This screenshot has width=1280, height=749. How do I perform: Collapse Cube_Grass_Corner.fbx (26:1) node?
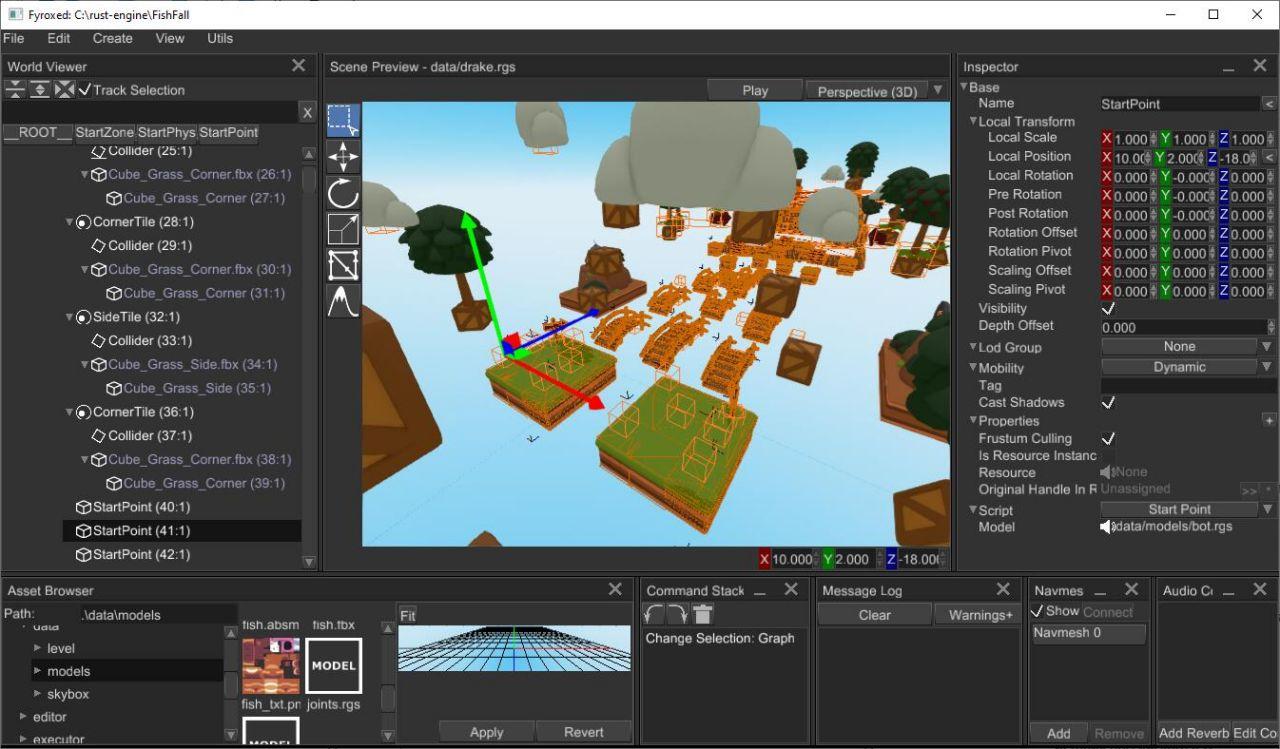[85, 174]
